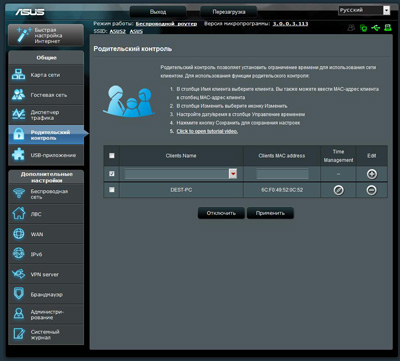The image size is (400, 361).
Task: Open Гостевая сеть guest network
Action: click(x=46, y=95)
